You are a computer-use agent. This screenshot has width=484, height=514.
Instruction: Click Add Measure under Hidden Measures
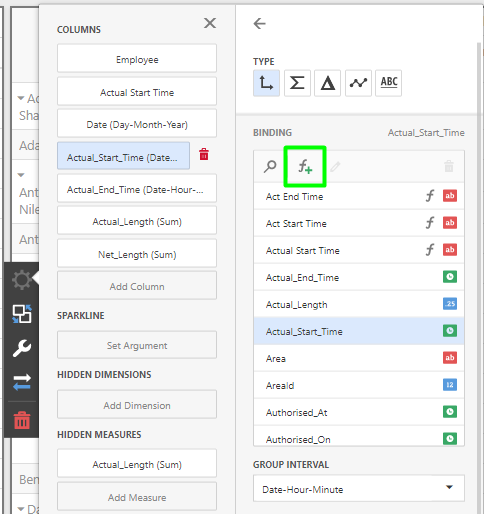point(137,496)
